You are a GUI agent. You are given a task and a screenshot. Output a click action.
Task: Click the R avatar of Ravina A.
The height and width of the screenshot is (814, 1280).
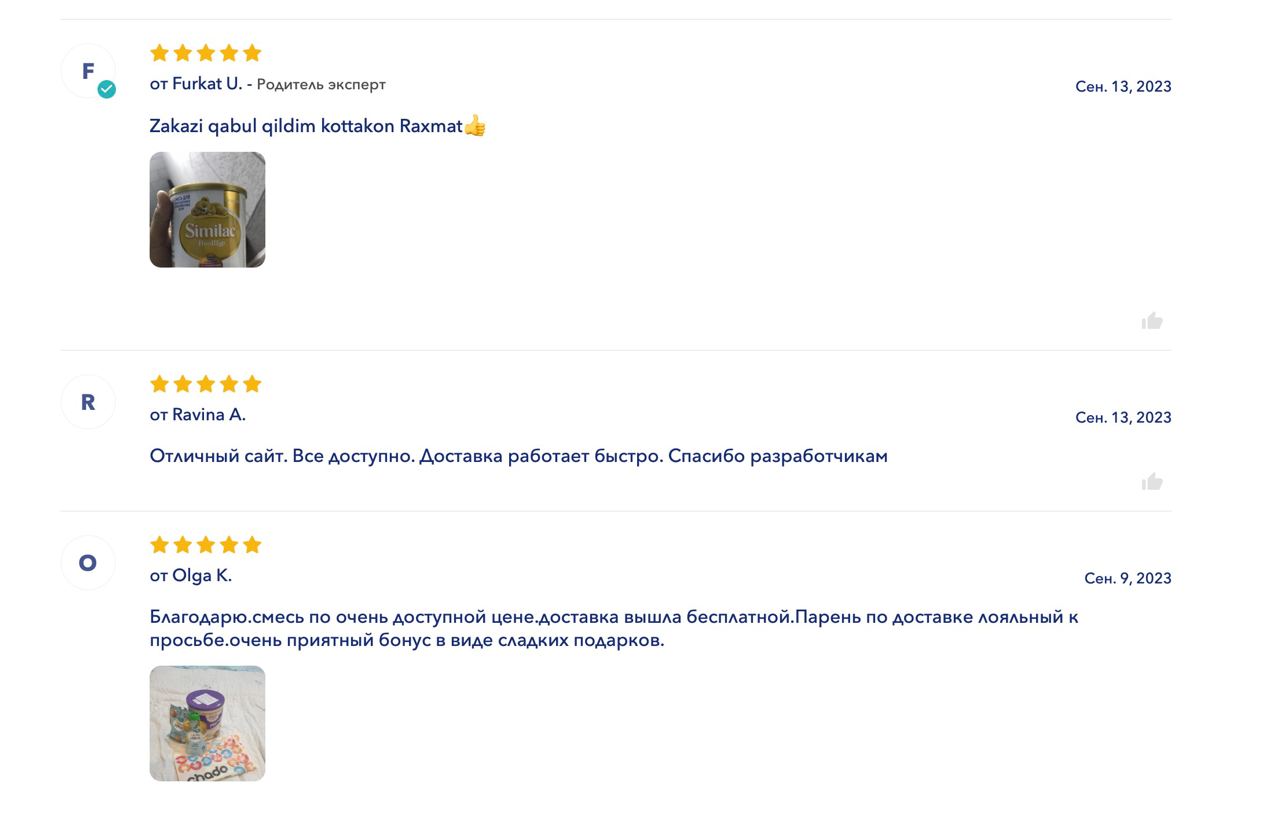[88, 402]
